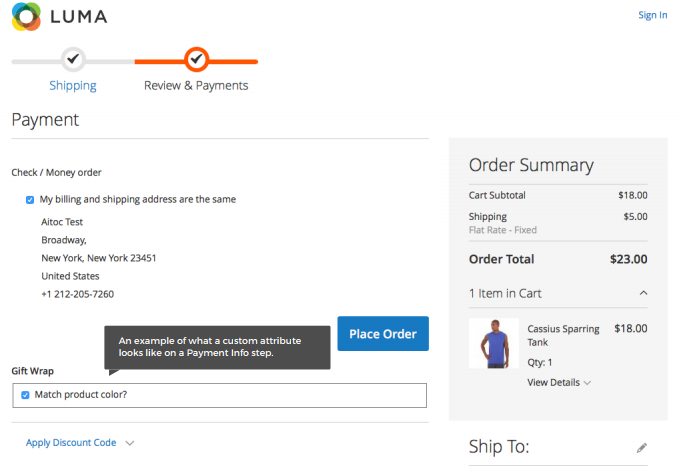Viewport: 680px width, 476px height.
Task: Expand the Apply Discount Code section
Action: tap(71, 443)
